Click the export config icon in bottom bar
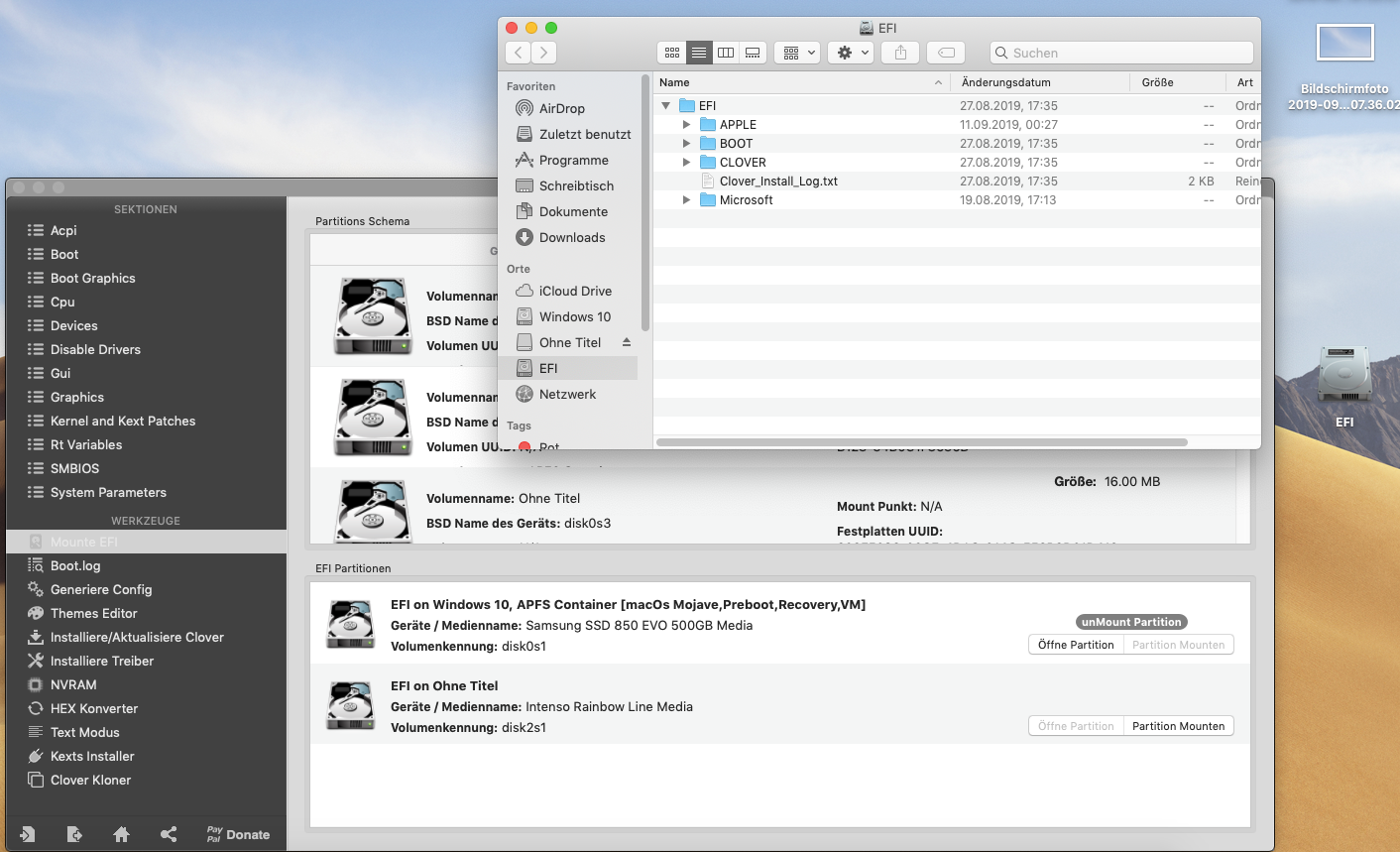 click(74, 834)
